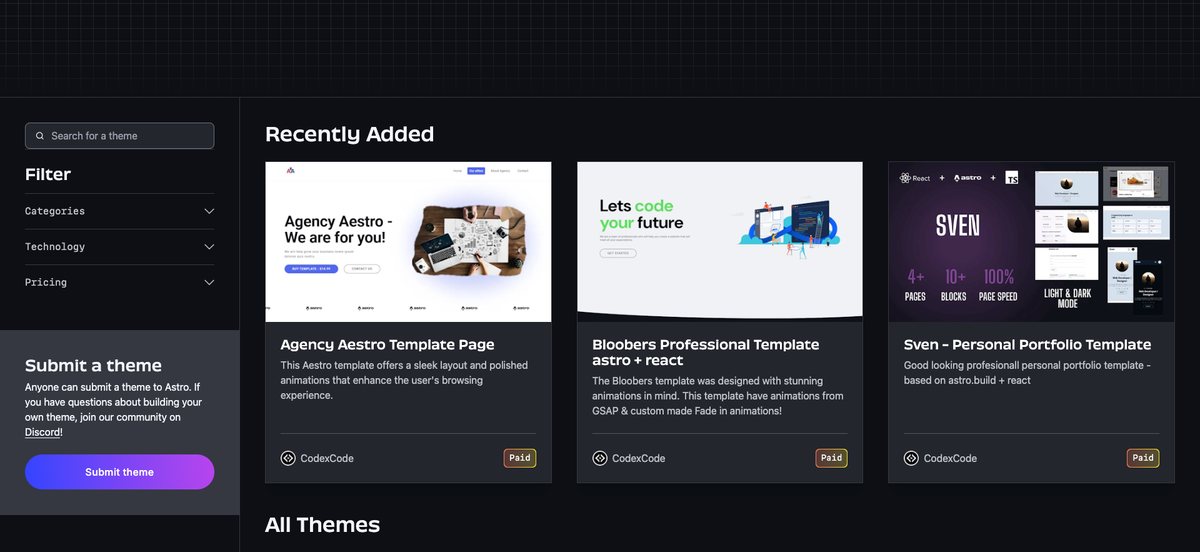Click the Recently Added heading
Image resolution: width=1200 pixels, height=552 pixels.
point(349,134)
